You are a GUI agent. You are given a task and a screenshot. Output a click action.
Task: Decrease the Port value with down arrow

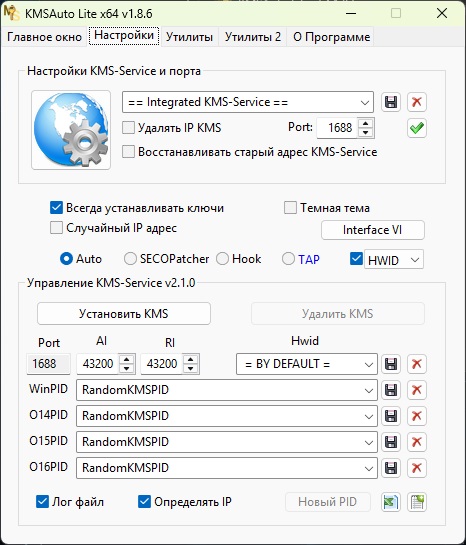coord(365,132)
